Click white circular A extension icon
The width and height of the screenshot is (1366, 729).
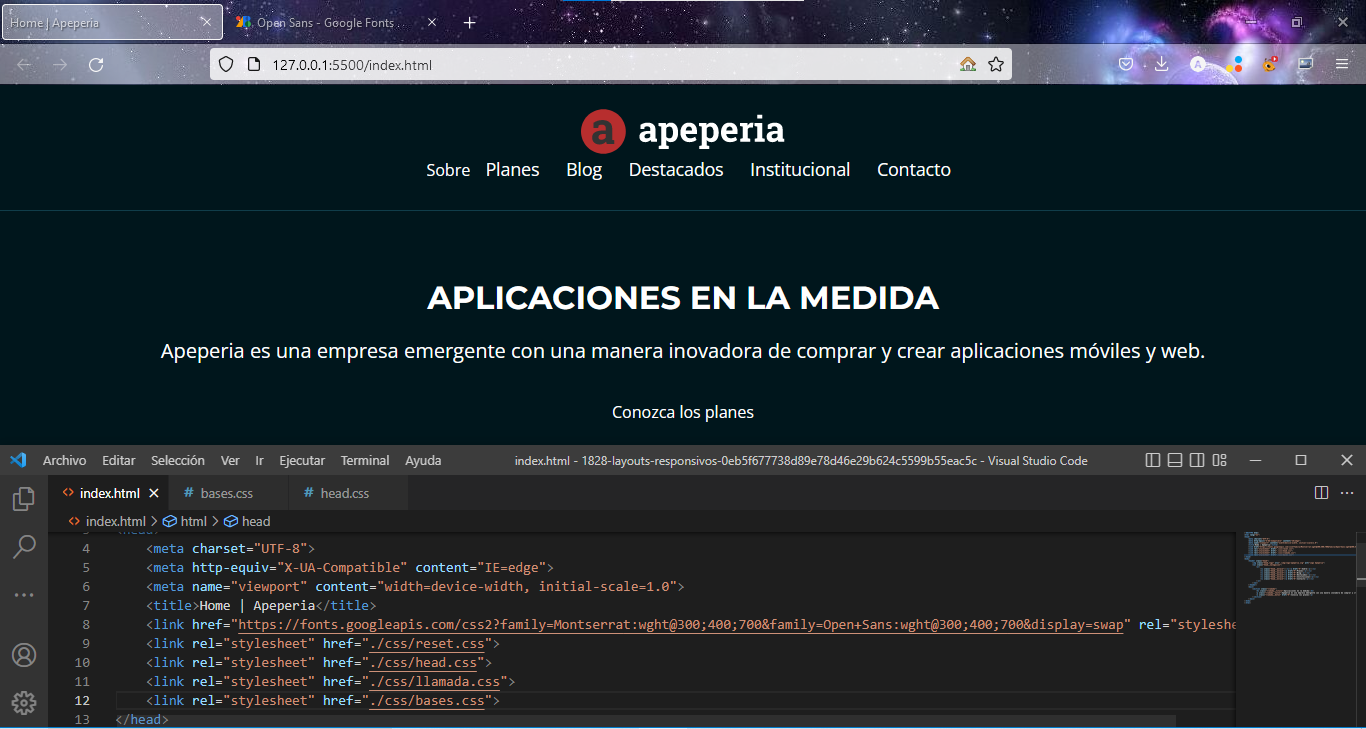(x=1198, y=64)
